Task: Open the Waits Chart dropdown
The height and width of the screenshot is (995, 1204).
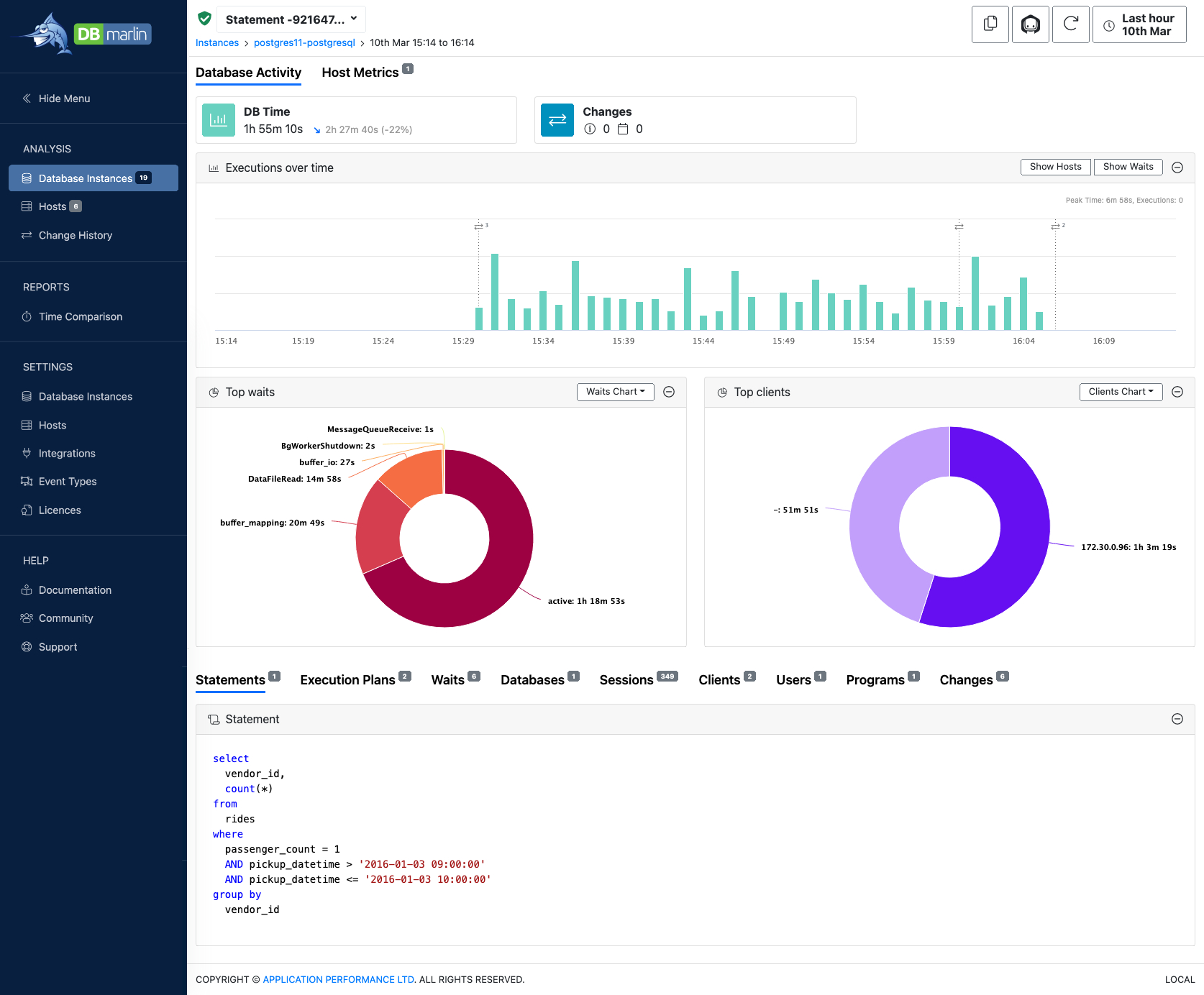Action: [615, 392]
